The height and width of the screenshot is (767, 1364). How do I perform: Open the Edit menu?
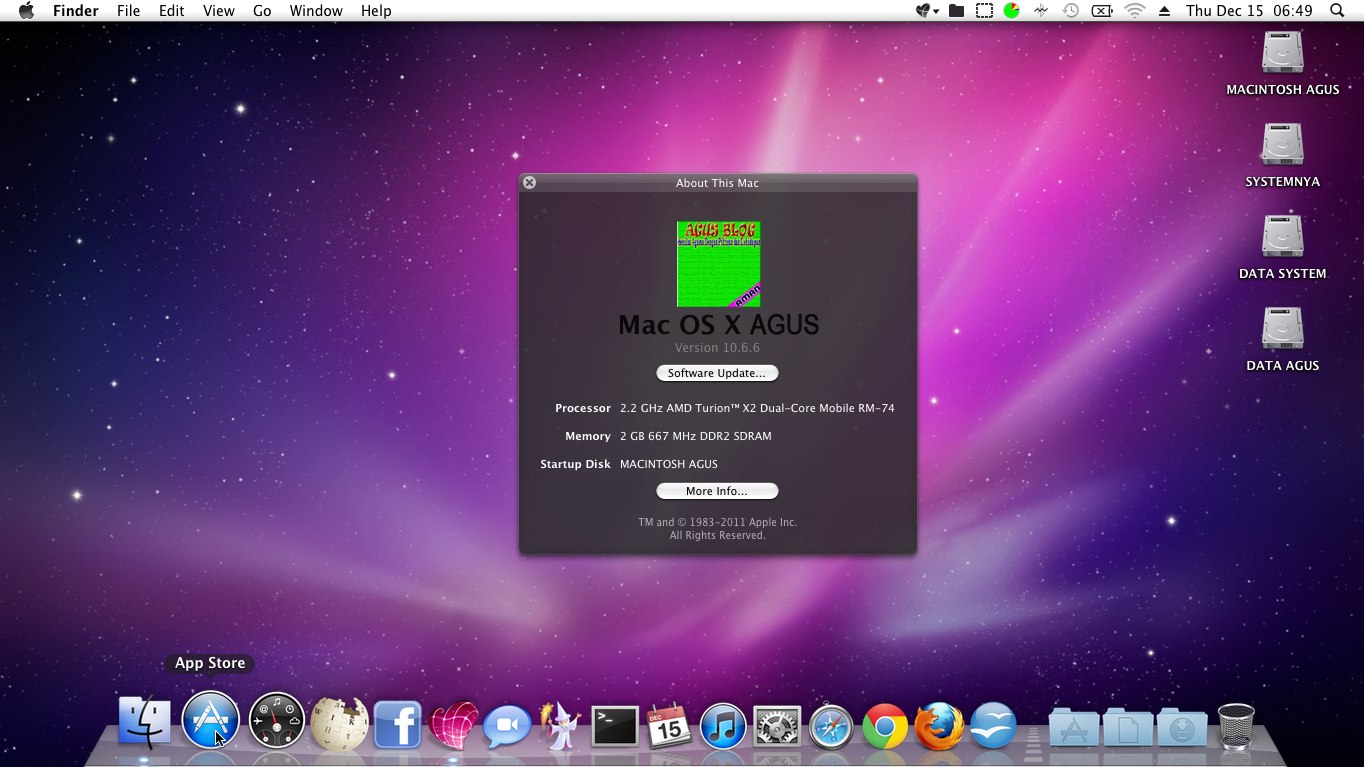point(171,11)
